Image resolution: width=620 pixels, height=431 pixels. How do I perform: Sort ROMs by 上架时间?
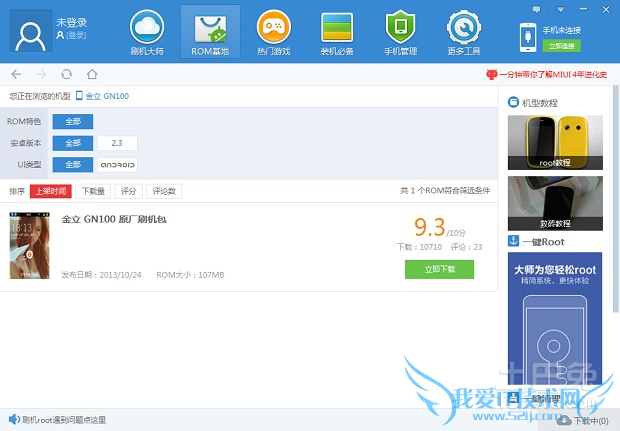(50, 191)
